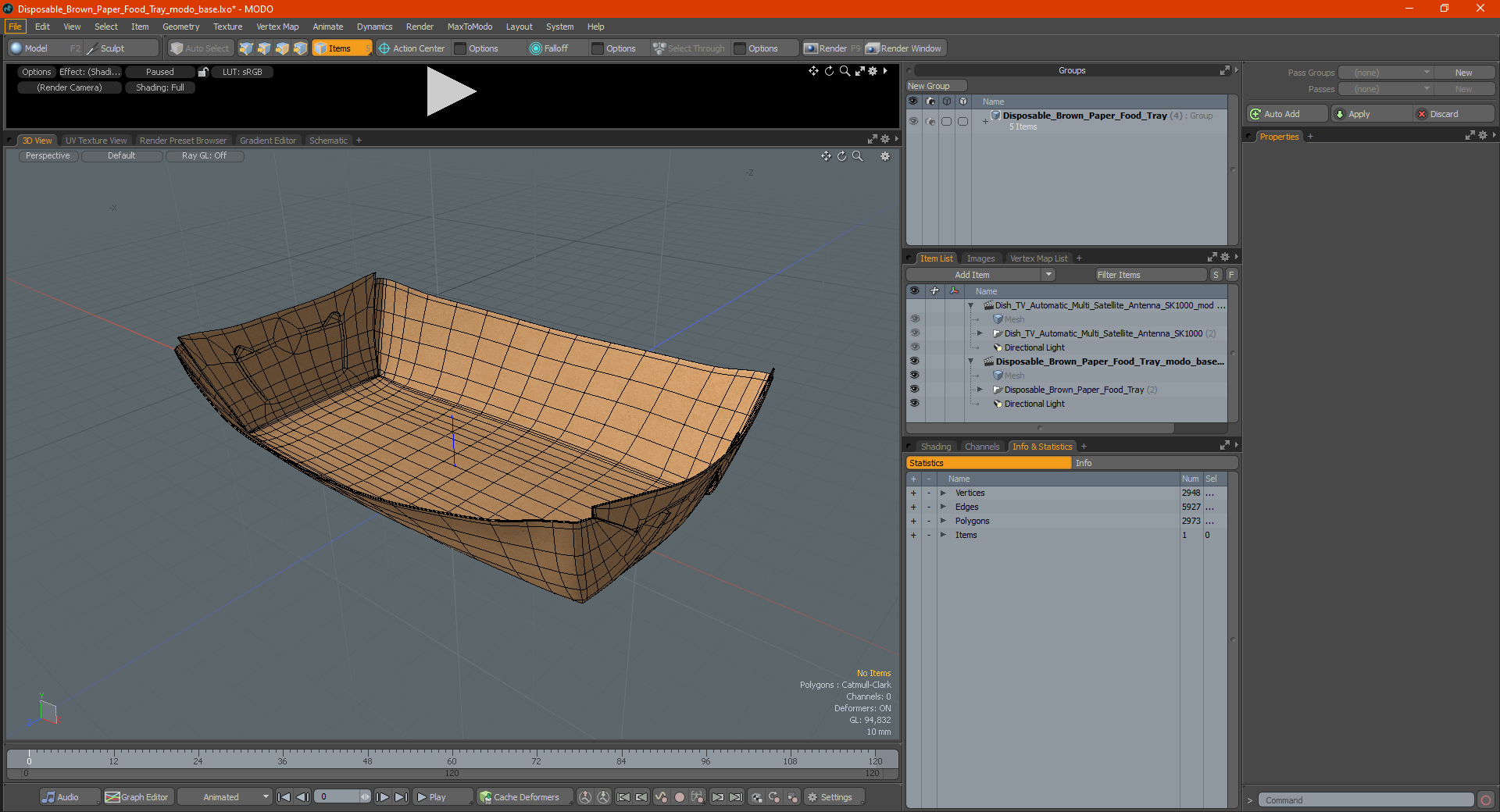
Task: Click the Sculpt mode brush icon
Action: [92, 48]
